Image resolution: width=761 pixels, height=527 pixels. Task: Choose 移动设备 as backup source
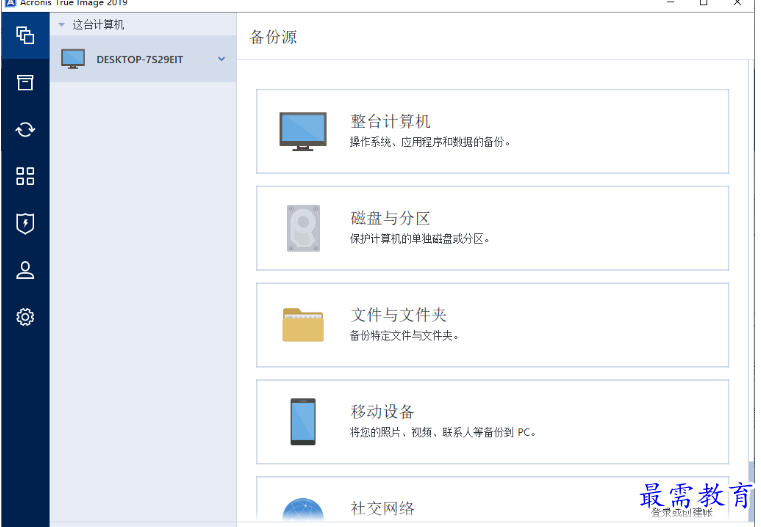[x=492, y=422]
